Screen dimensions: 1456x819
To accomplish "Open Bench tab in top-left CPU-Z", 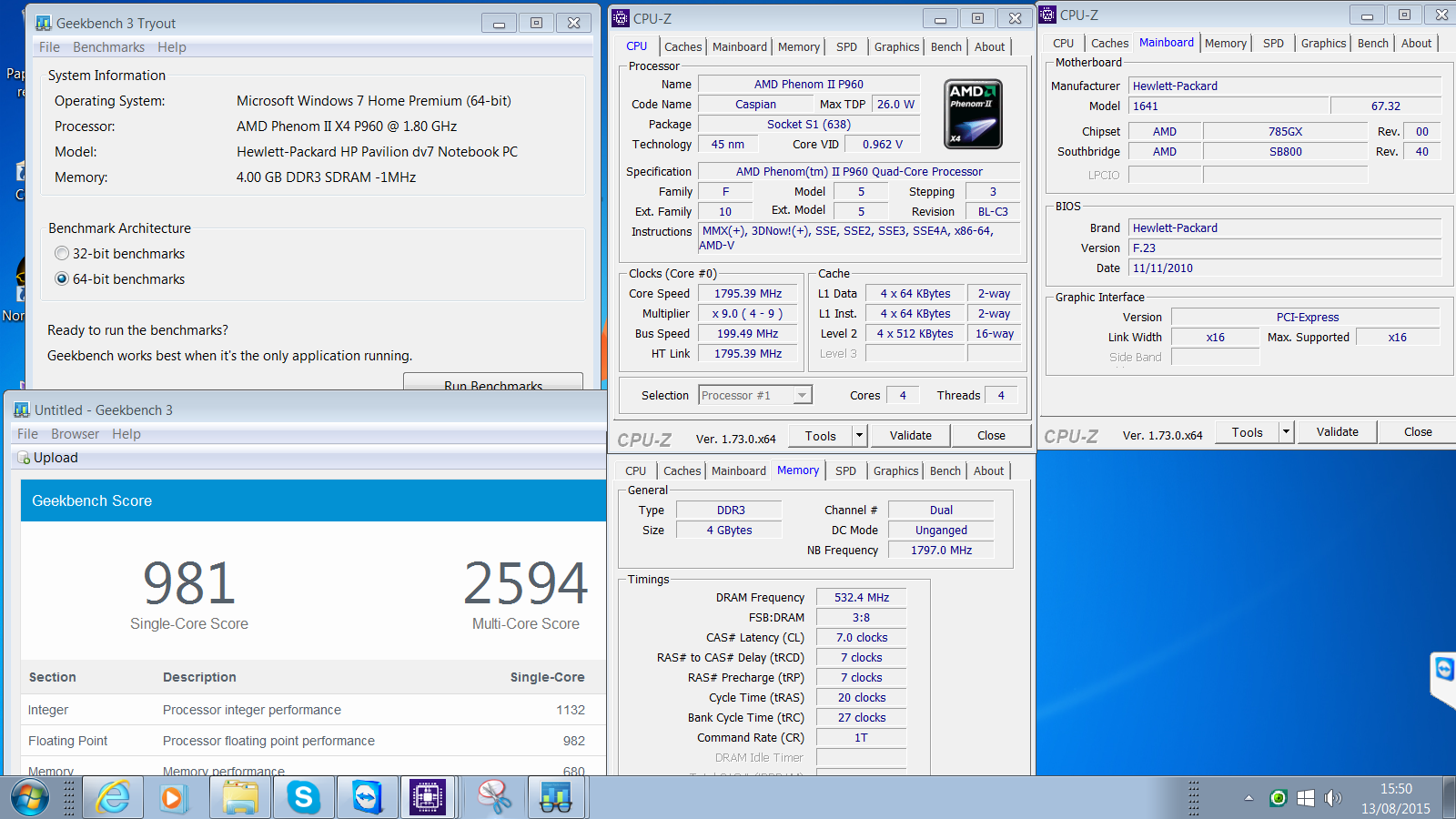I will [946, 46].
